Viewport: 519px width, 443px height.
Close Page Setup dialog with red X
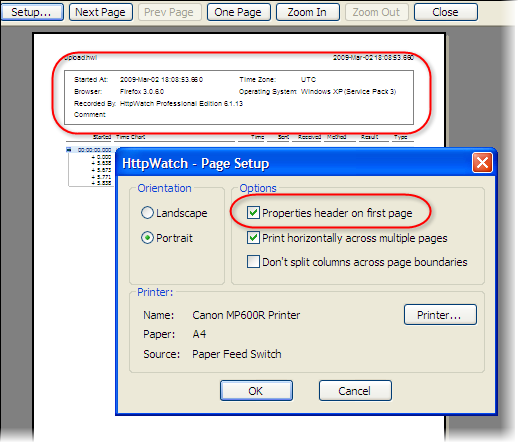click(x=482, y=163)
